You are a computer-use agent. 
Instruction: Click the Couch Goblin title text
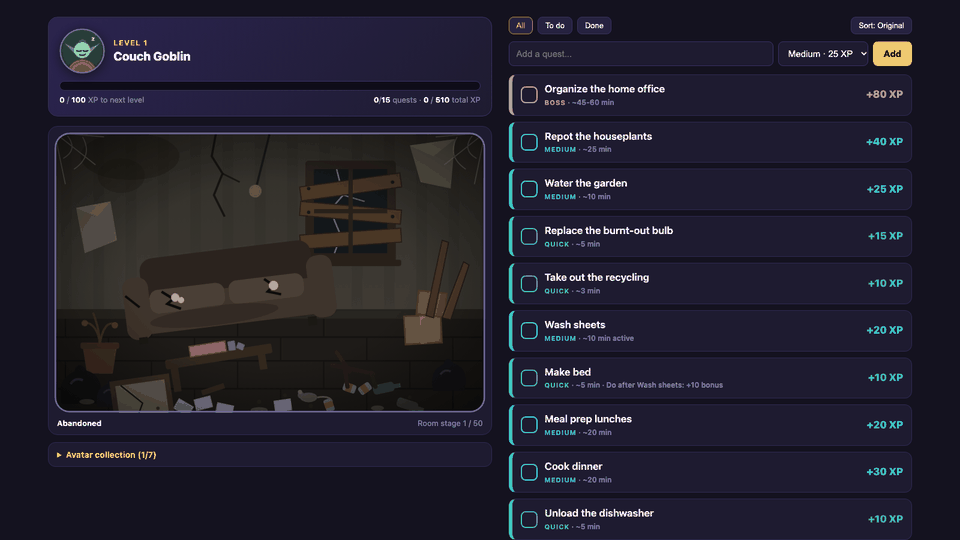click(152, 56)
